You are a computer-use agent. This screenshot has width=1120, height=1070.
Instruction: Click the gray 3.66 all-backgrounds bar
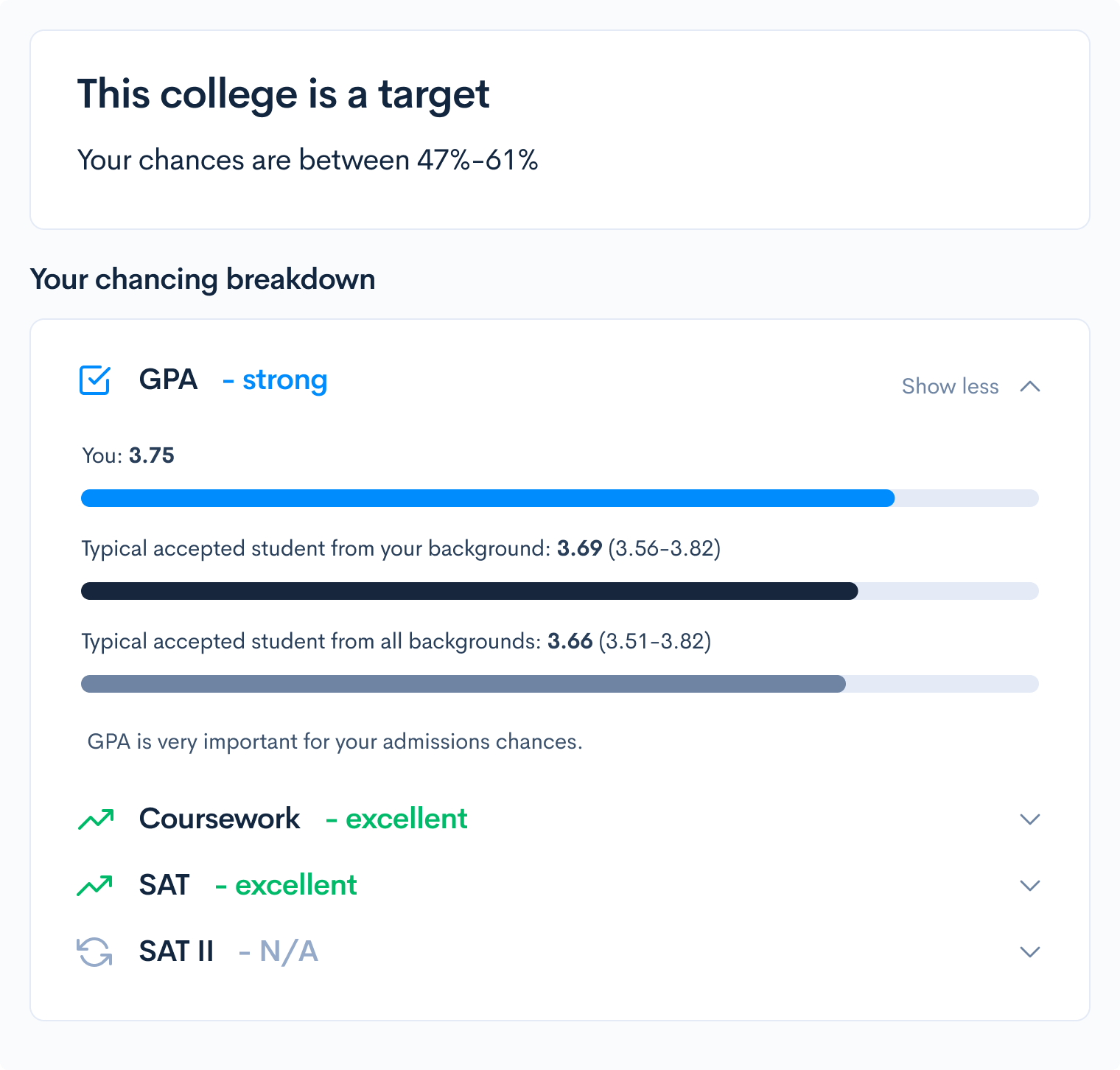pos(463,684)
